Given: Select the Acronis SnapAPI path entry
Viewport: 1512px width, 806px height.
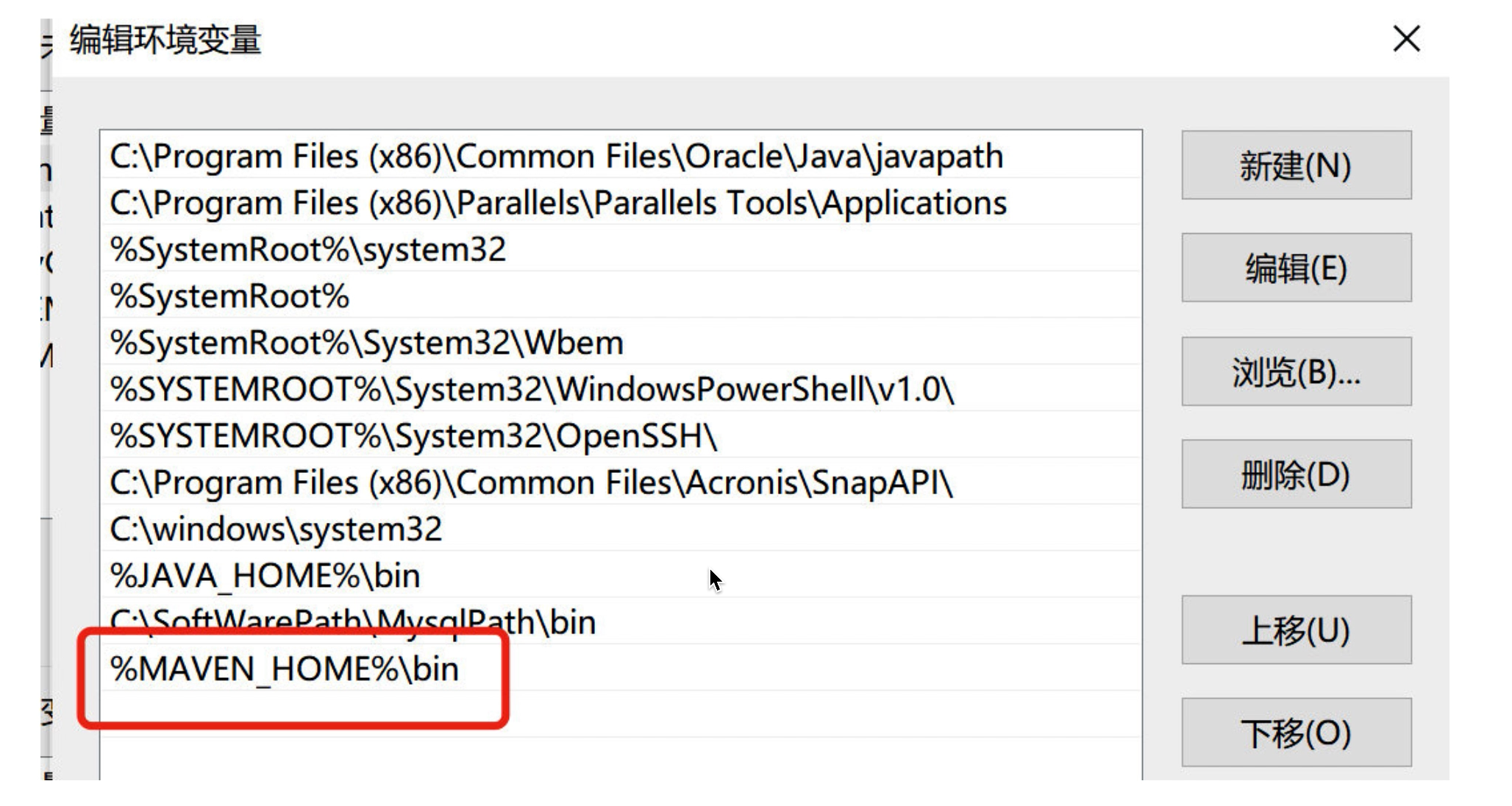Looking at the screenshot, I should tap(531, 483).
